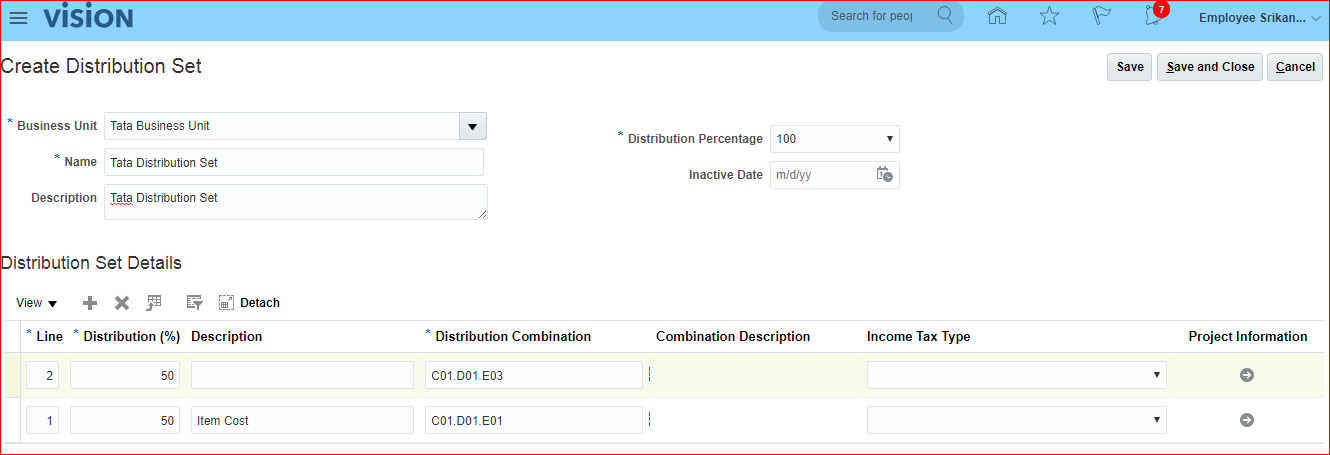Open the View menu in table toolbar

pyautogui.click(x=37, y=303)
